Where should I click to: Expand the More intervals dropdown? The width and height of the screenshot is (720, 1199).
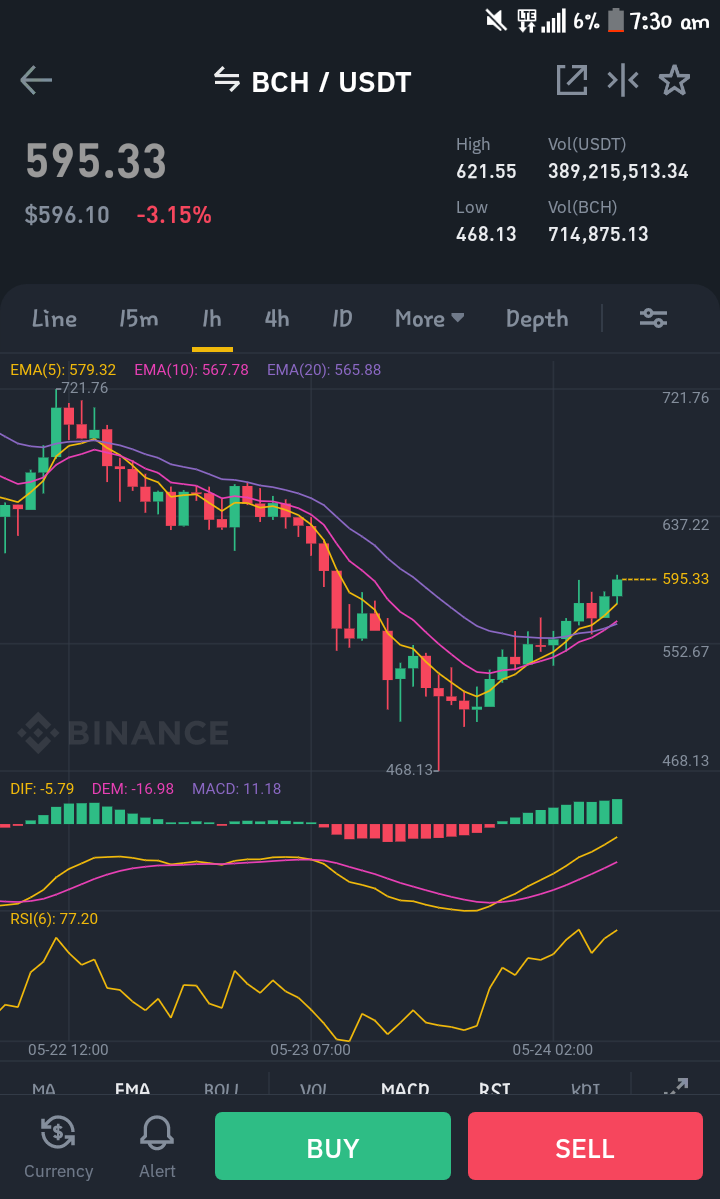pyautogui.click(x=429, y=318)
